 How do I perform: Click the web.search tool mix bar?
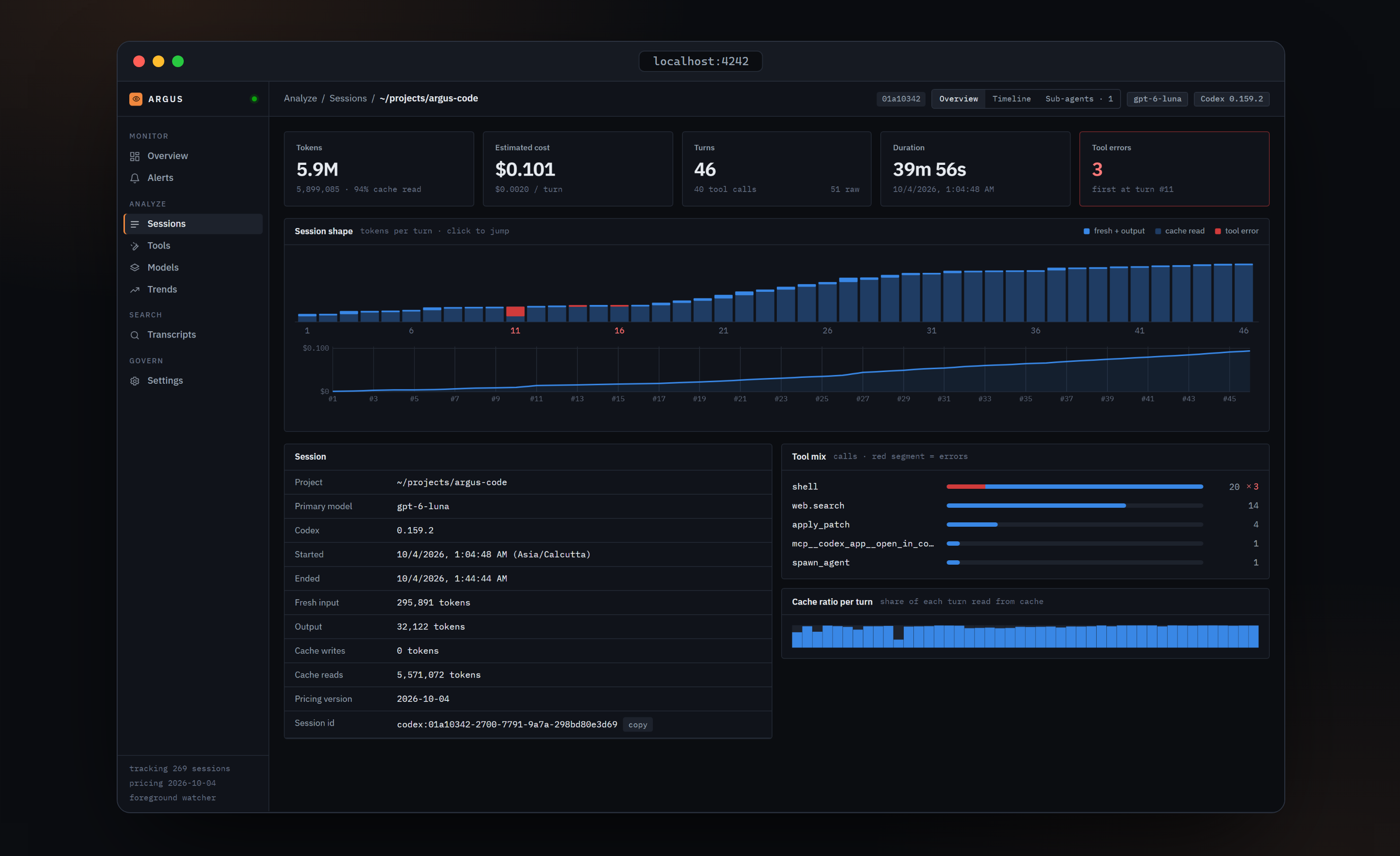pyautogui.click(x=1074, y=506)
